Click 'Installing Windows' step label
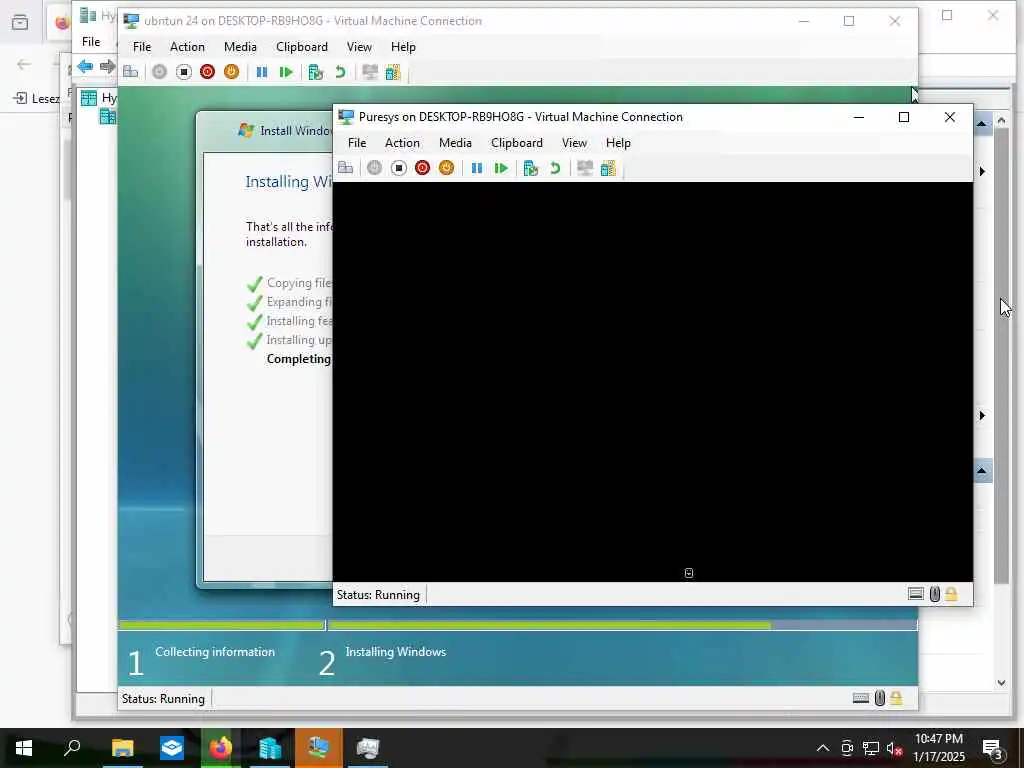Image resolution: width=1024 pixels, height=768 pixels. coord(396,652)
